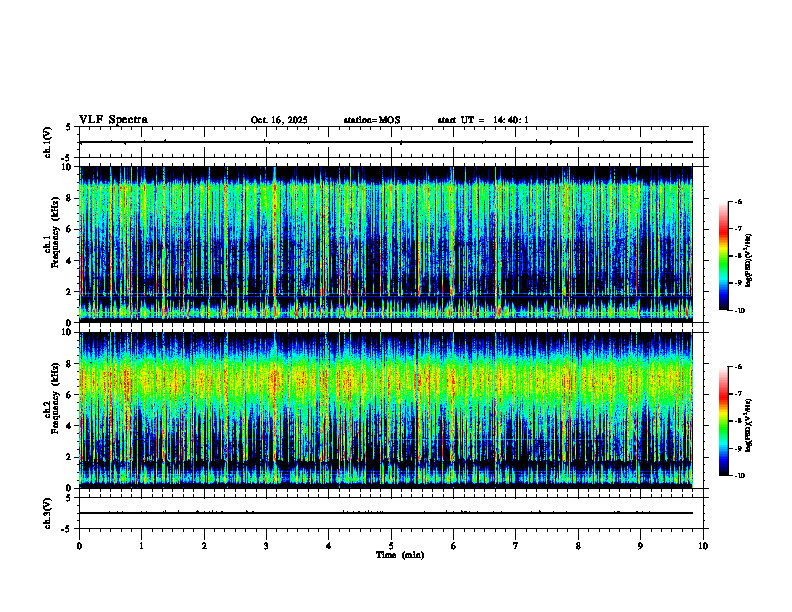The height and width of the screenshot is (612, 792).
Task: Select the "start UT = 14:40: 1" text
Action: [483, 120]
